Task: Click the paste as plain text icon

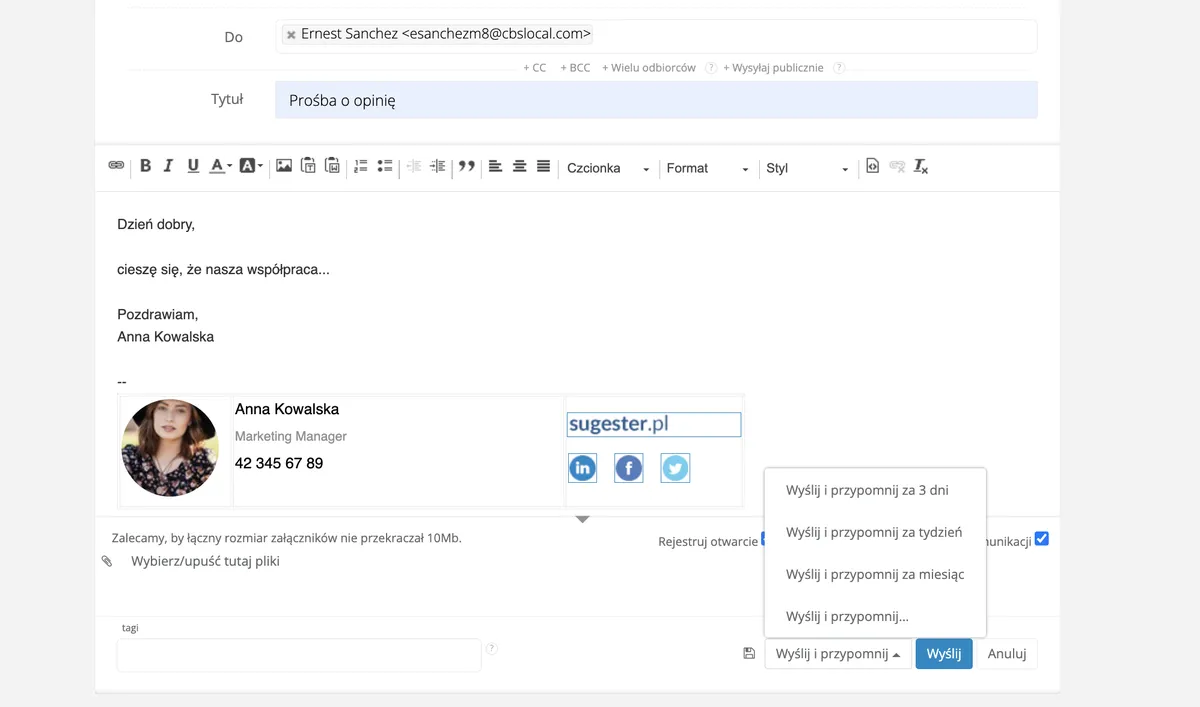Action: (x=309, y=166)
